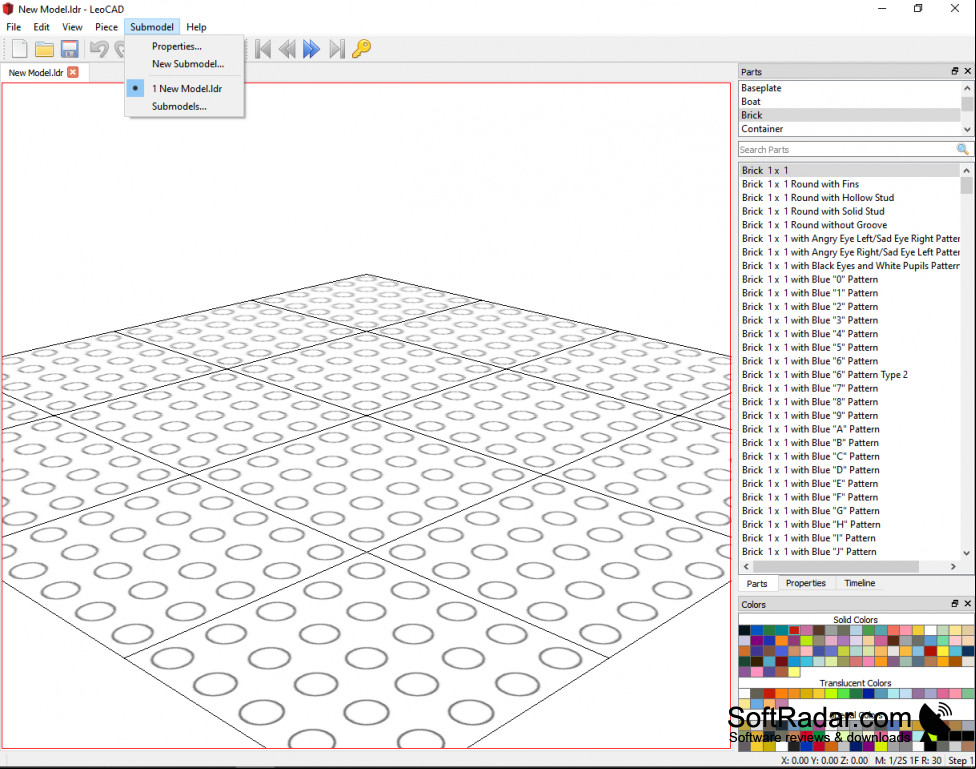The width and height of the screenshot is (976, 769).
Task: Click the X Y Z coordinates status readout
Action: [x=824, y=760]
